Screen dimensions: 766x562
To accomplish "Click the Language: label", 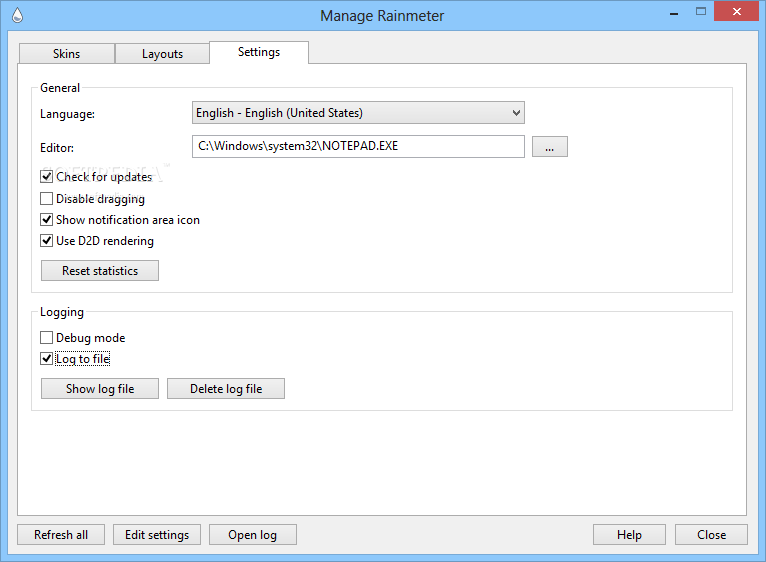I will [67, 114].
